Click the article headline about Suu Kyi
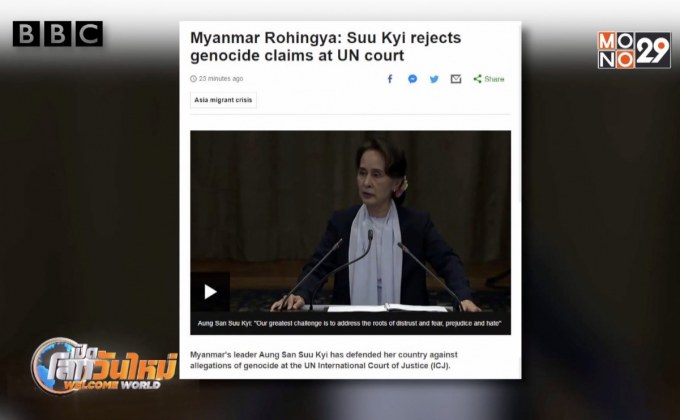This screenshot has width=680, height=420. pyautogui.click(x=325, y=46)
